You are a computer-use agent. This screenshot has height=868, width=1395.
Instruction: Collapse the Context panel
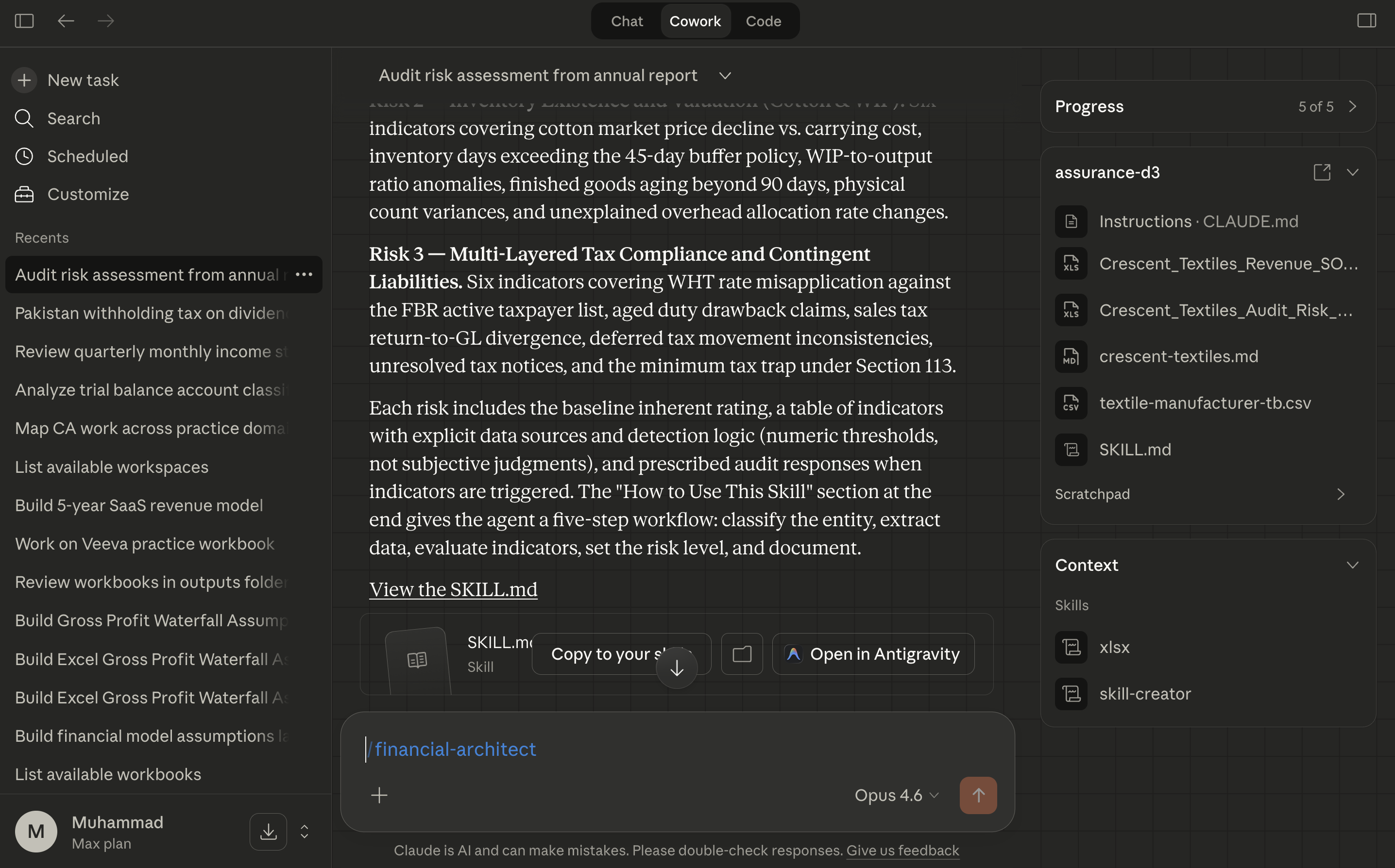[1352, 565]
